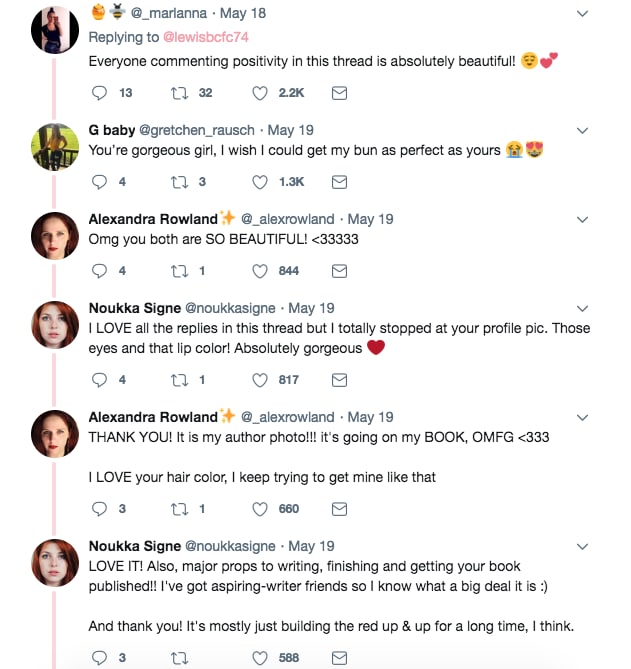Like Alexandra's tweet with 844 likes

click(x=260, y=271)
